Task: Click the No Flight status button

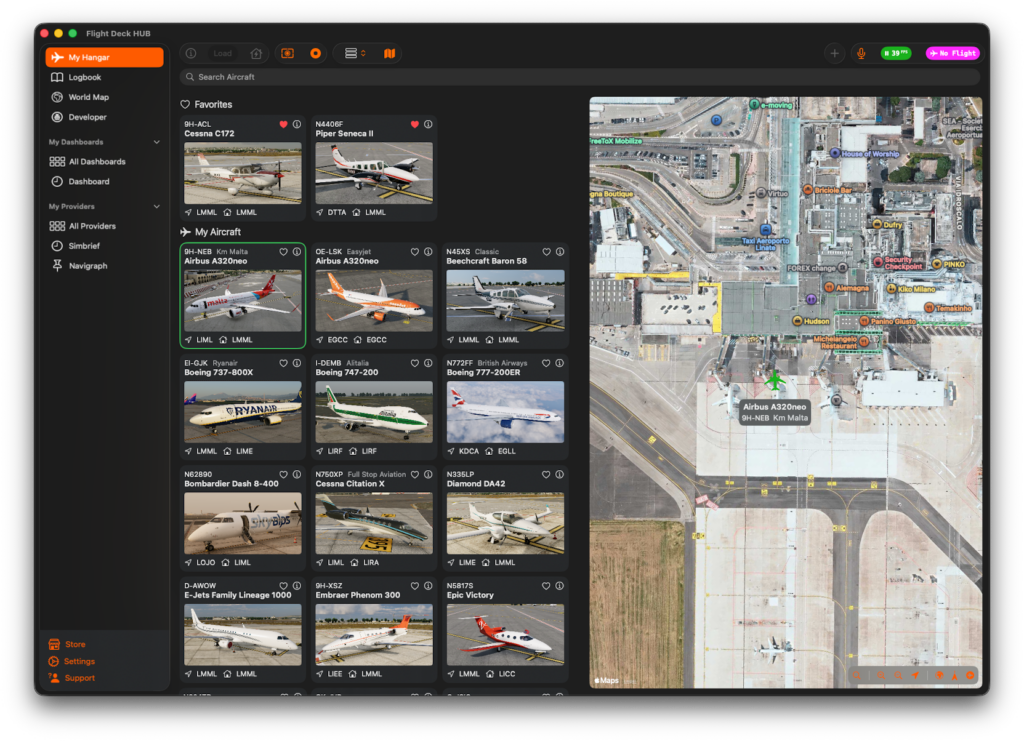Action: pyautogui.click(x=952, y=53)
